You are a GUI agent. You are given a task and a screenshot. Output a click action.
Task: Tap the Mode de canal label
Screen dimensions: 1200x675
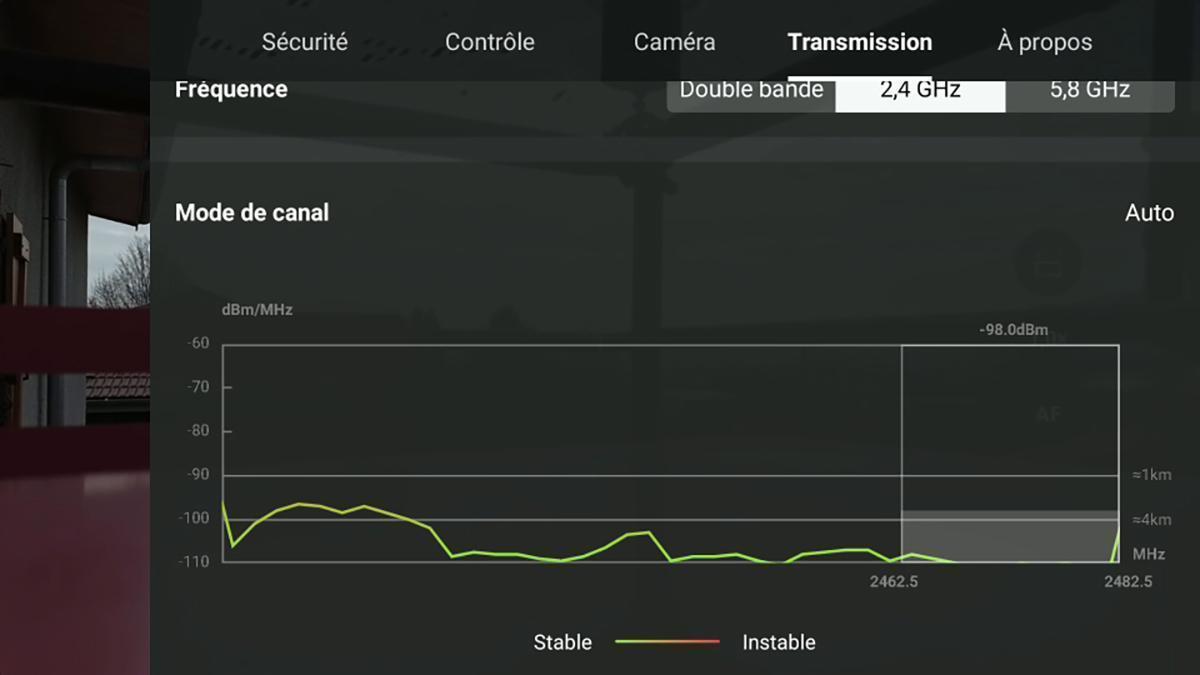252,213
